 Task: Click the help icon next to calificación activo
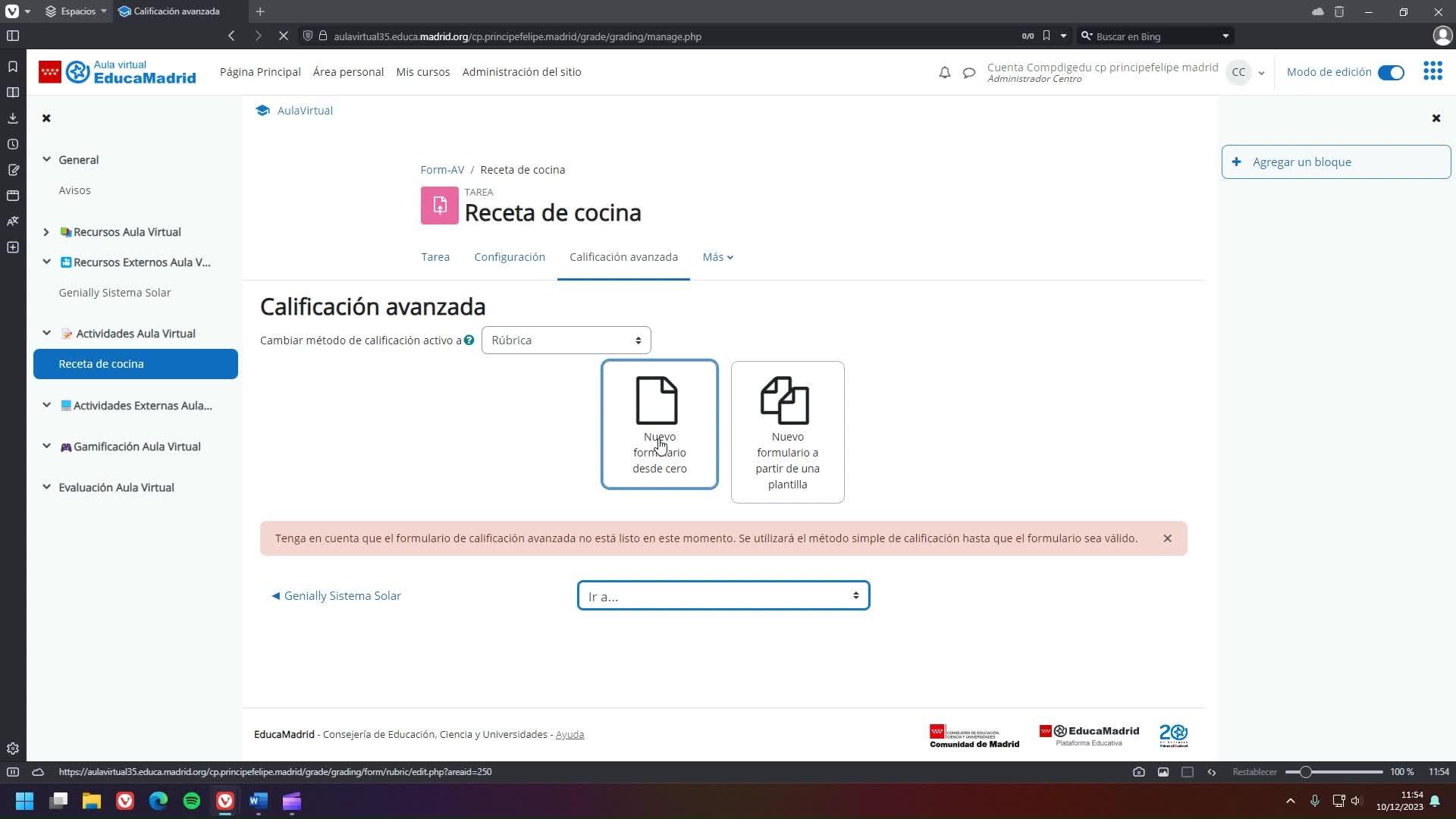coord(469,340)
